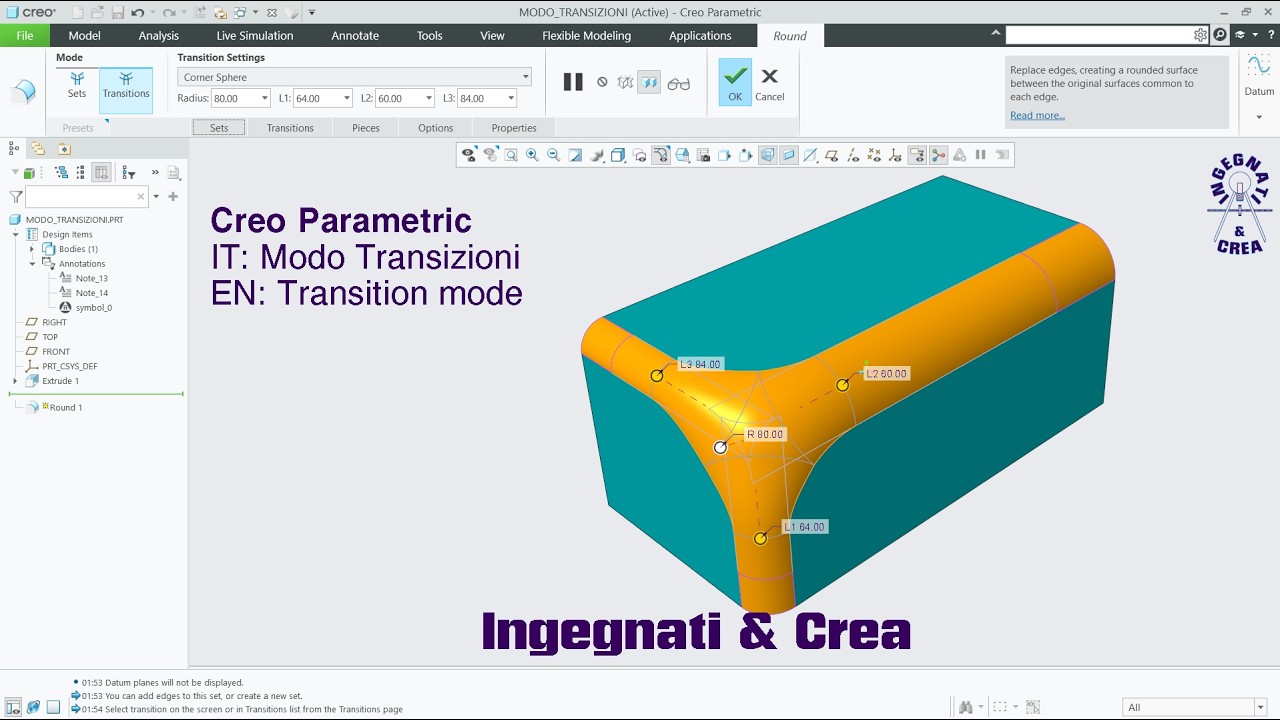
Task: Pause the Round feature tool
Action: pos(573,82)
